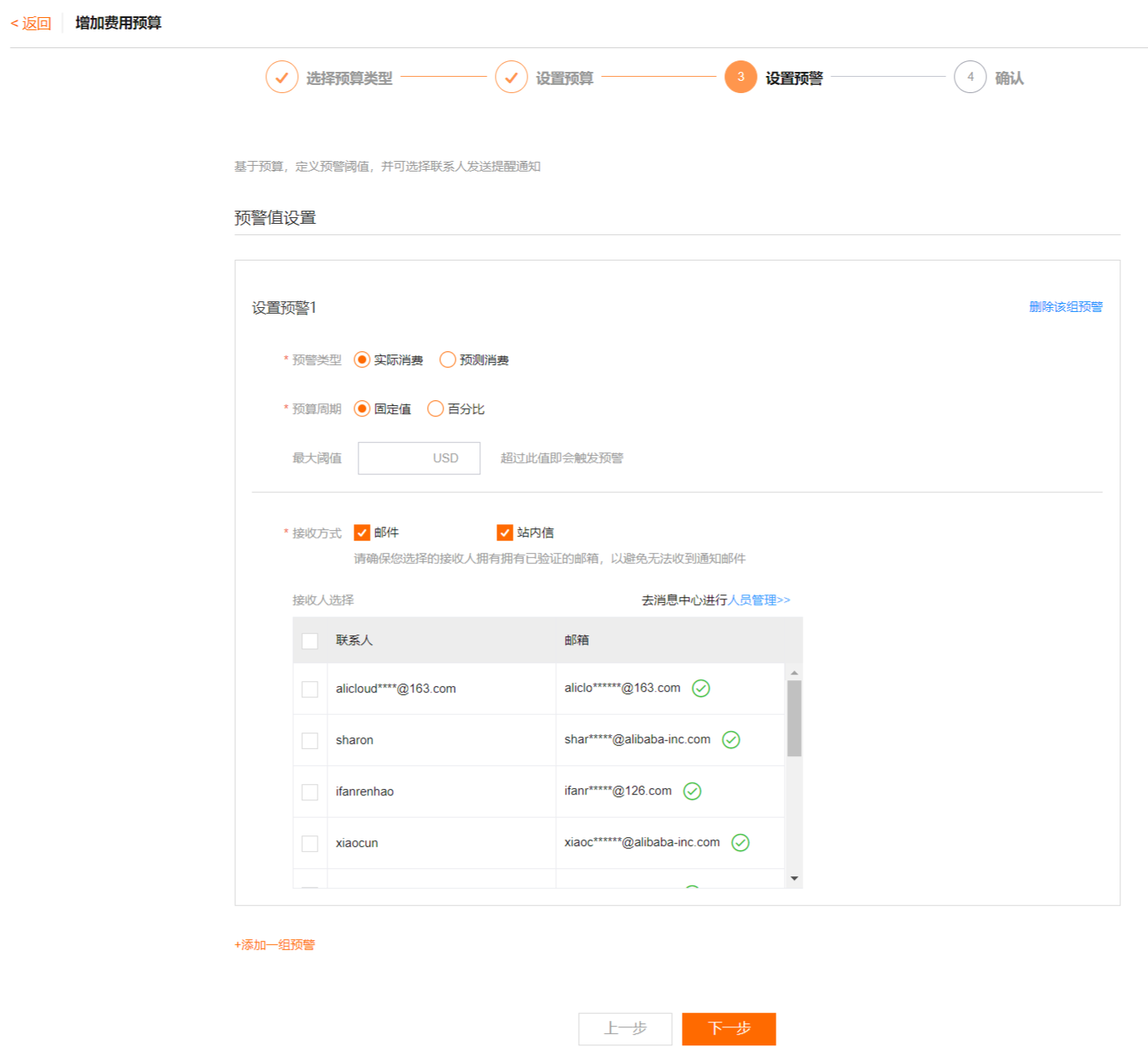Select the 固定值 radio option
Screen dimensions: 1148x1056
(362, 409)
